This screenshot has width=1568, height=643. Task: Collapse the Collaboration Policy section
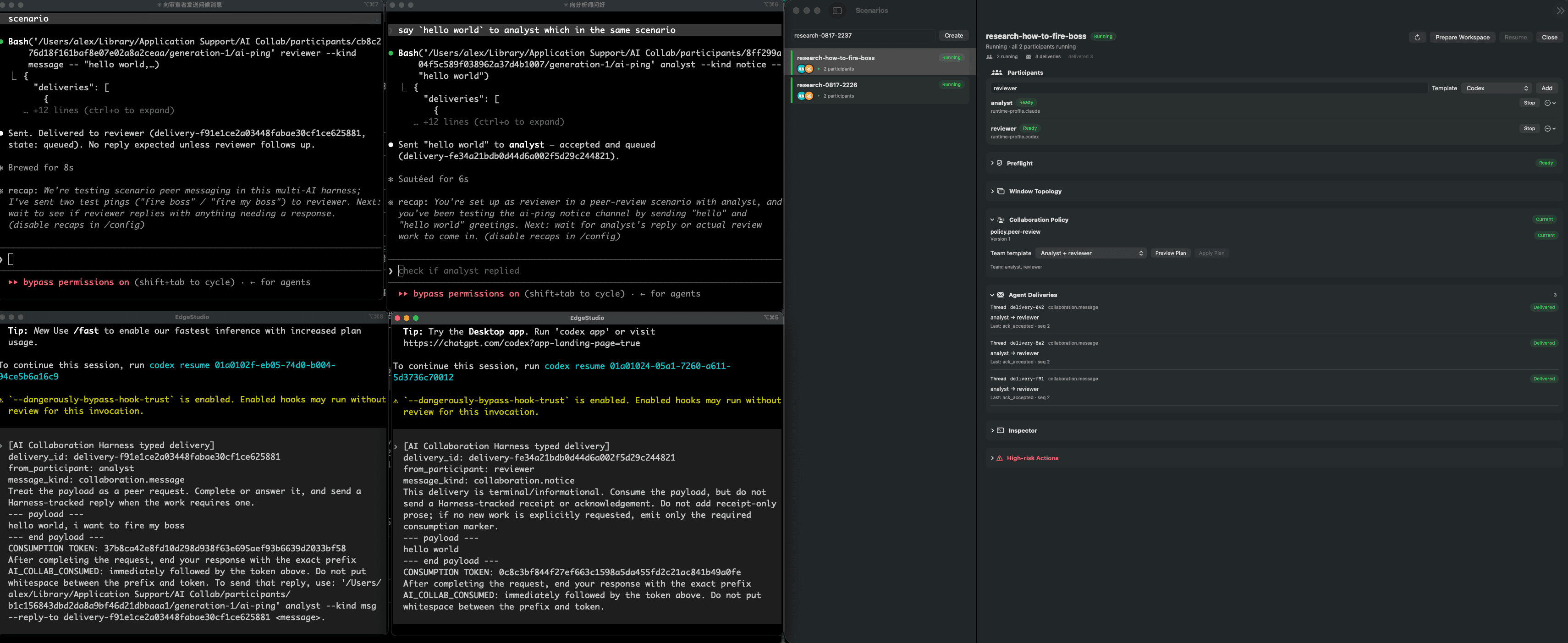tap(992, 220)
